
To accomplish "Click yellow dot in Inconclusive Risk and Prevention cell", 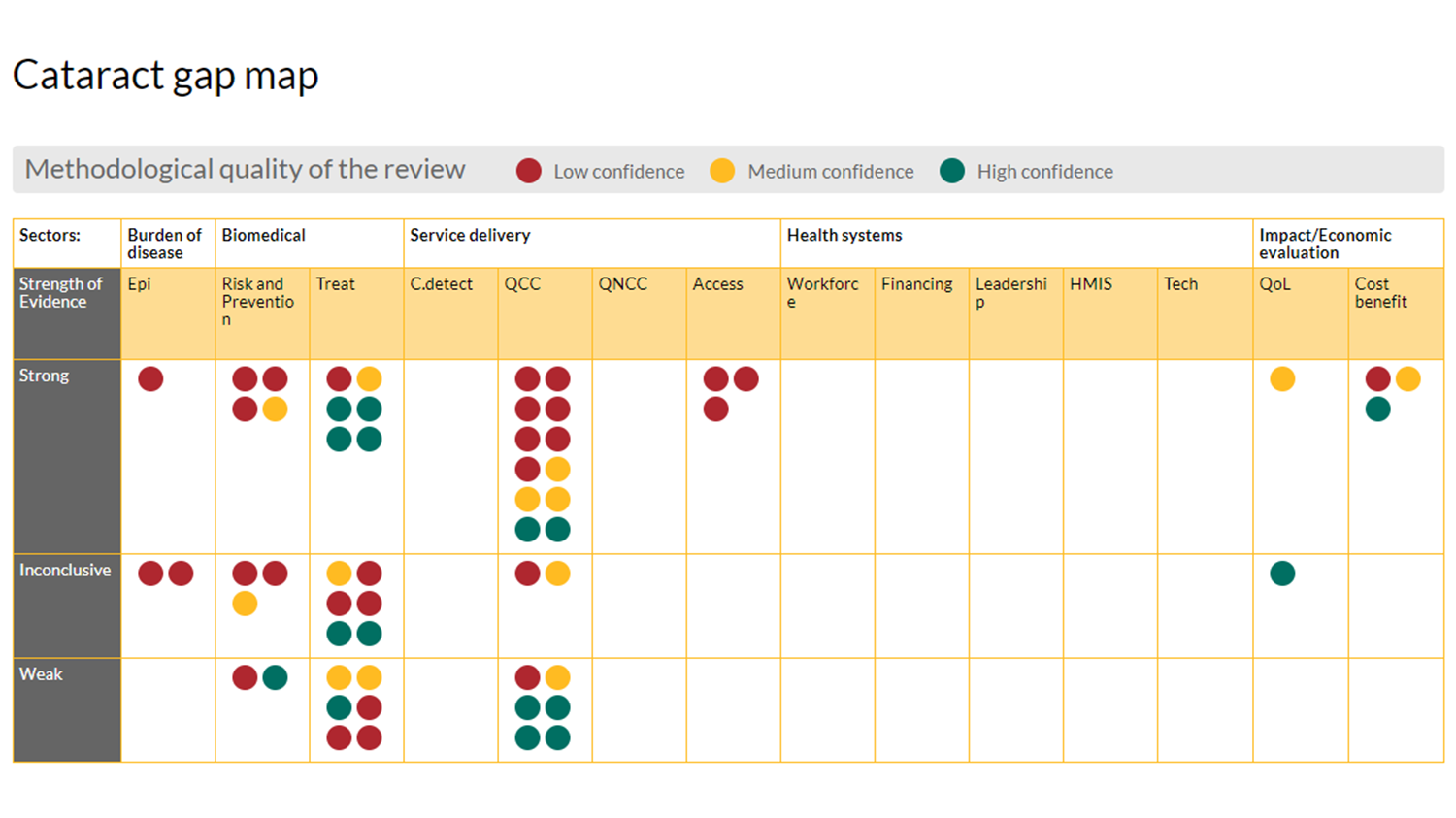I will (x=245, y=604).
